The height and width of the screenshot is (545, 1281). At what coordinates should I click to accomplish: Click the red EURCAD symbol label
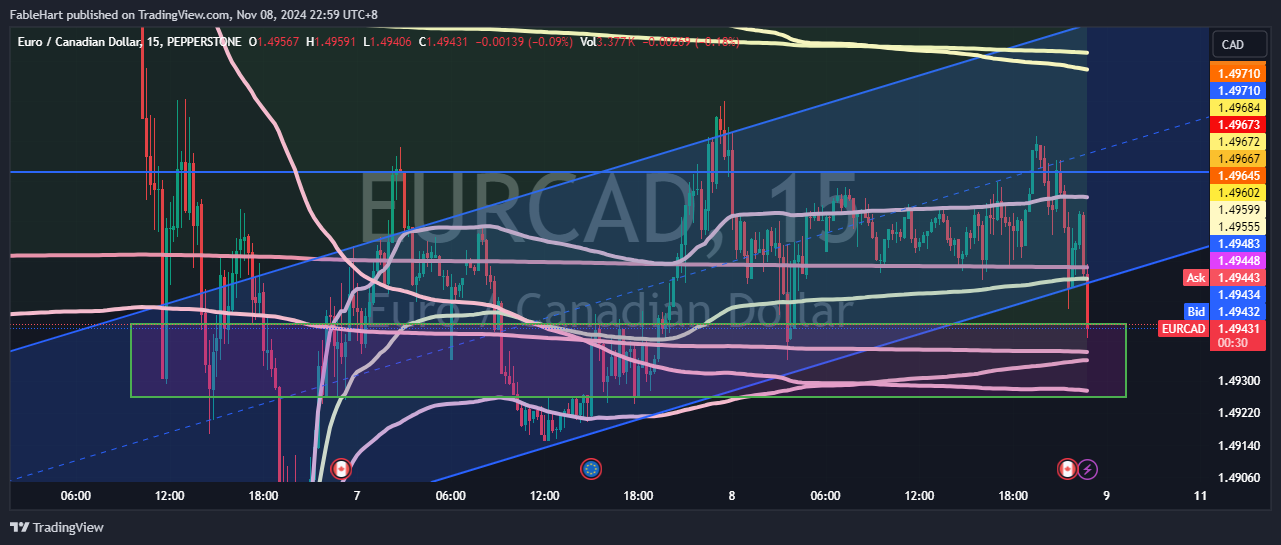click(x=1183, y=328)
